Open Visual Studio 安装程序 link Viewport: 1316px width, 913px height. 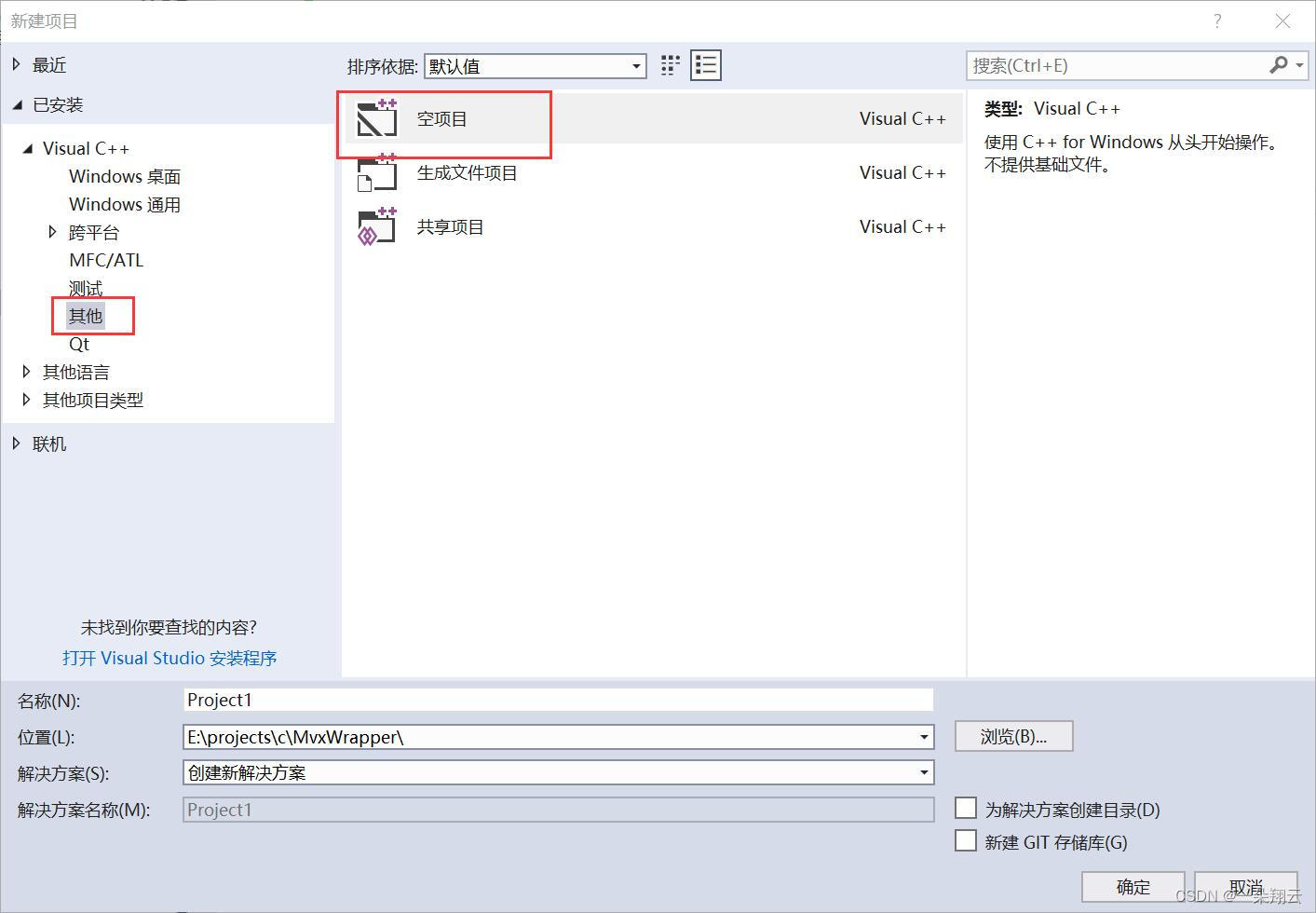tap(170, 658)
